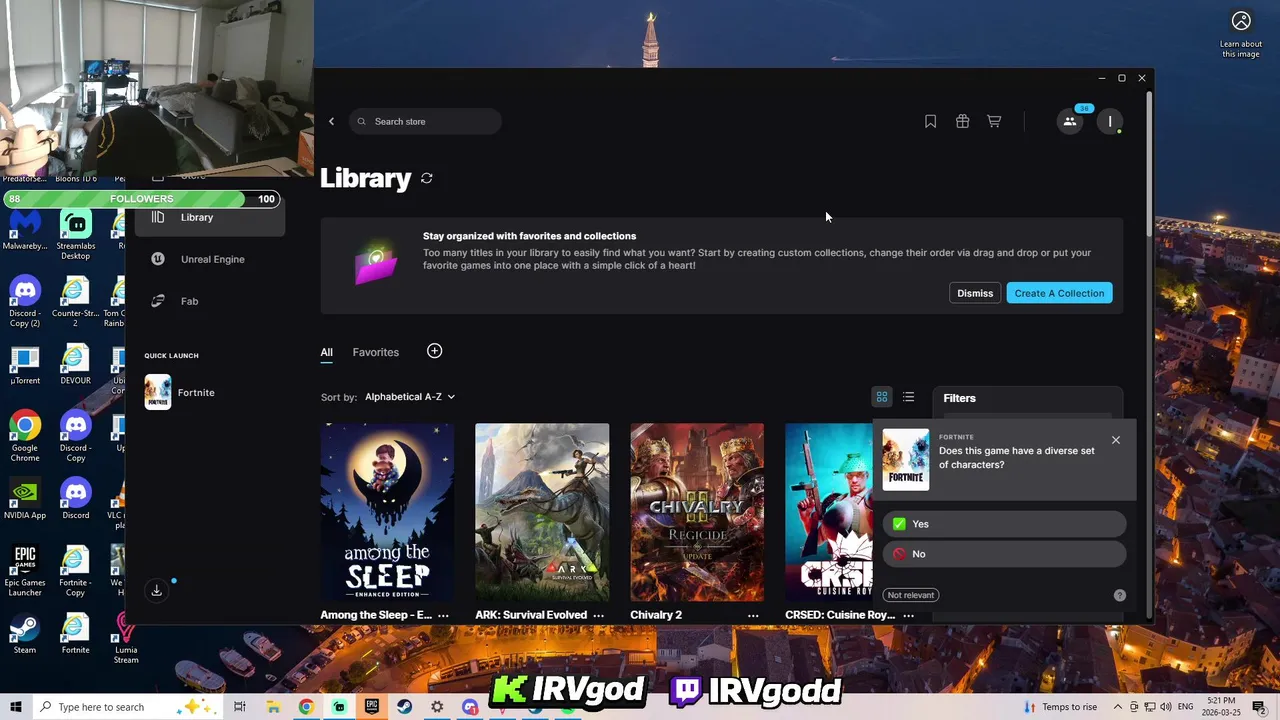Viewport: 1280px width, 720px height.
Task: Open the Wishlist bookmark icon
Action: coord(930,121)
